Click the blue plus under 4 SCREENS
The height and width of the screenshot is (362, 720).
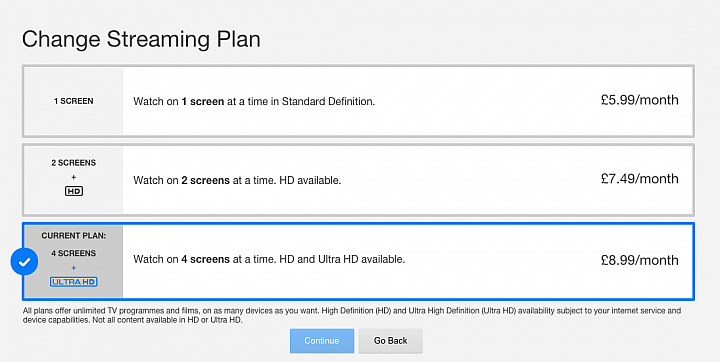[x=74, y=268]
